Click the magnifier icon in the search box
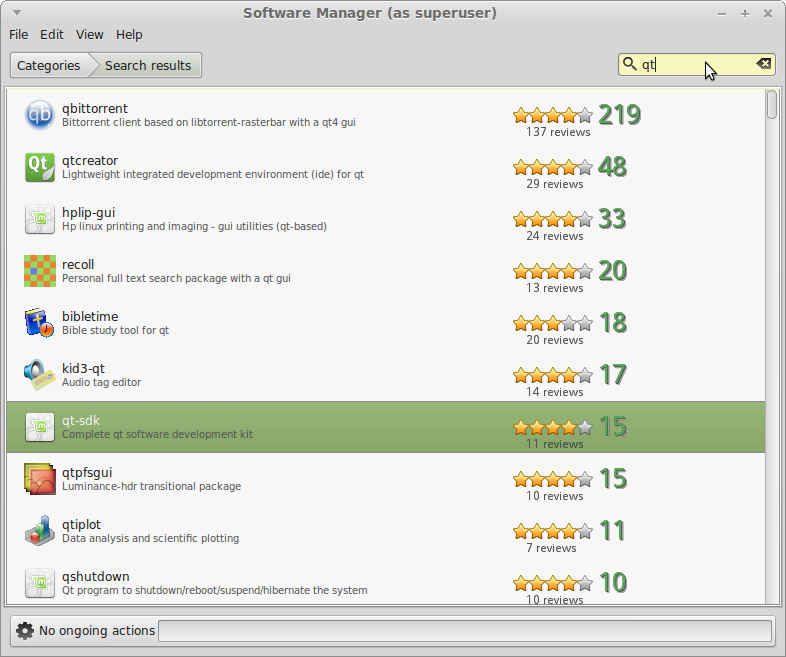Screen dimensions: 786x657 629,64
